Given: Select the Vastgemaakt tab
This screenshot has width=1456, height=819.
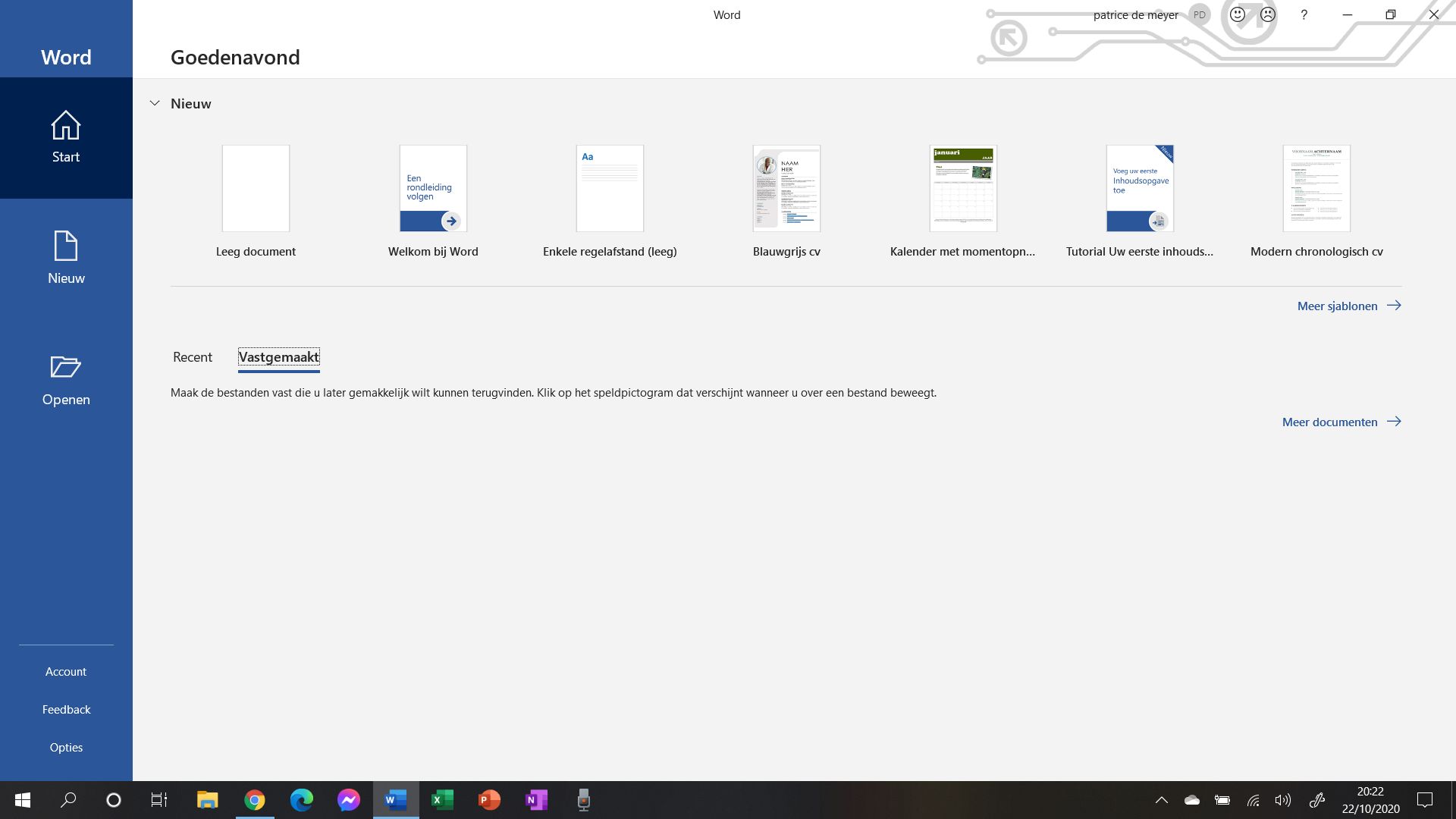Looking at the screenshot, I should click(279, 357).
